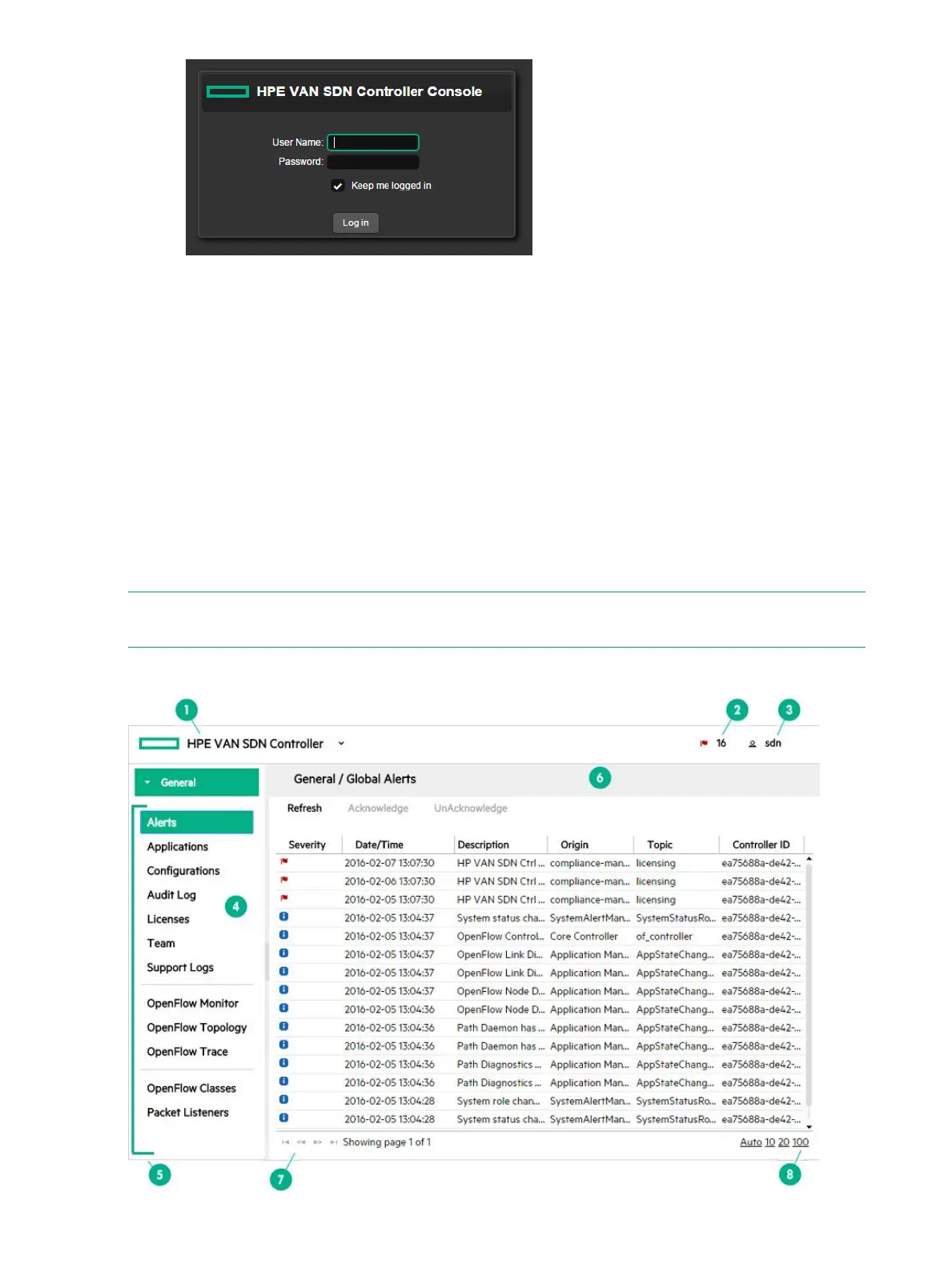Click the 16 alert count
Screen dimensions: 952x1268
click(x=721, y=744)
